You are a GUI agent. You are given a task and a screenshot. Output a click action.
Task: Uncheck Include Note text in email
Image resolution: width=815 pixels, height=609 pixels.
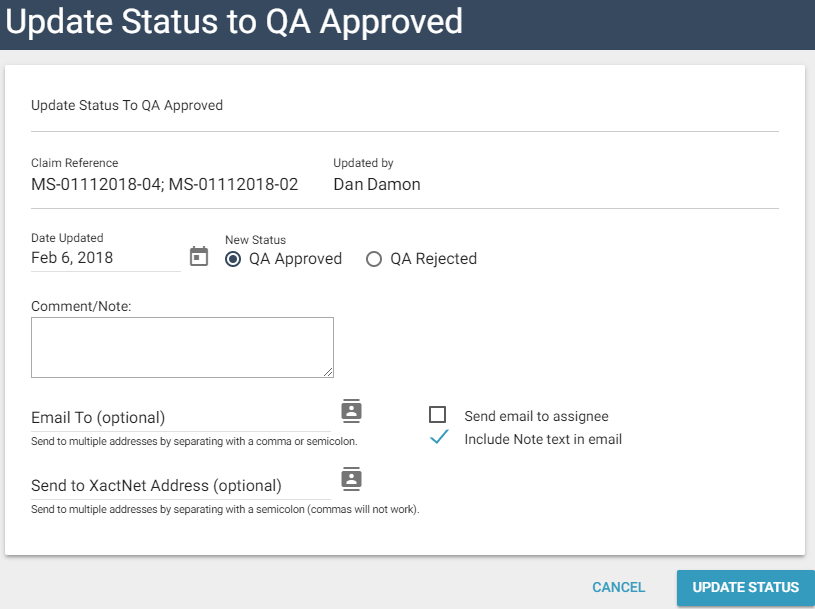pyautogui.click(x=437, y=438)
